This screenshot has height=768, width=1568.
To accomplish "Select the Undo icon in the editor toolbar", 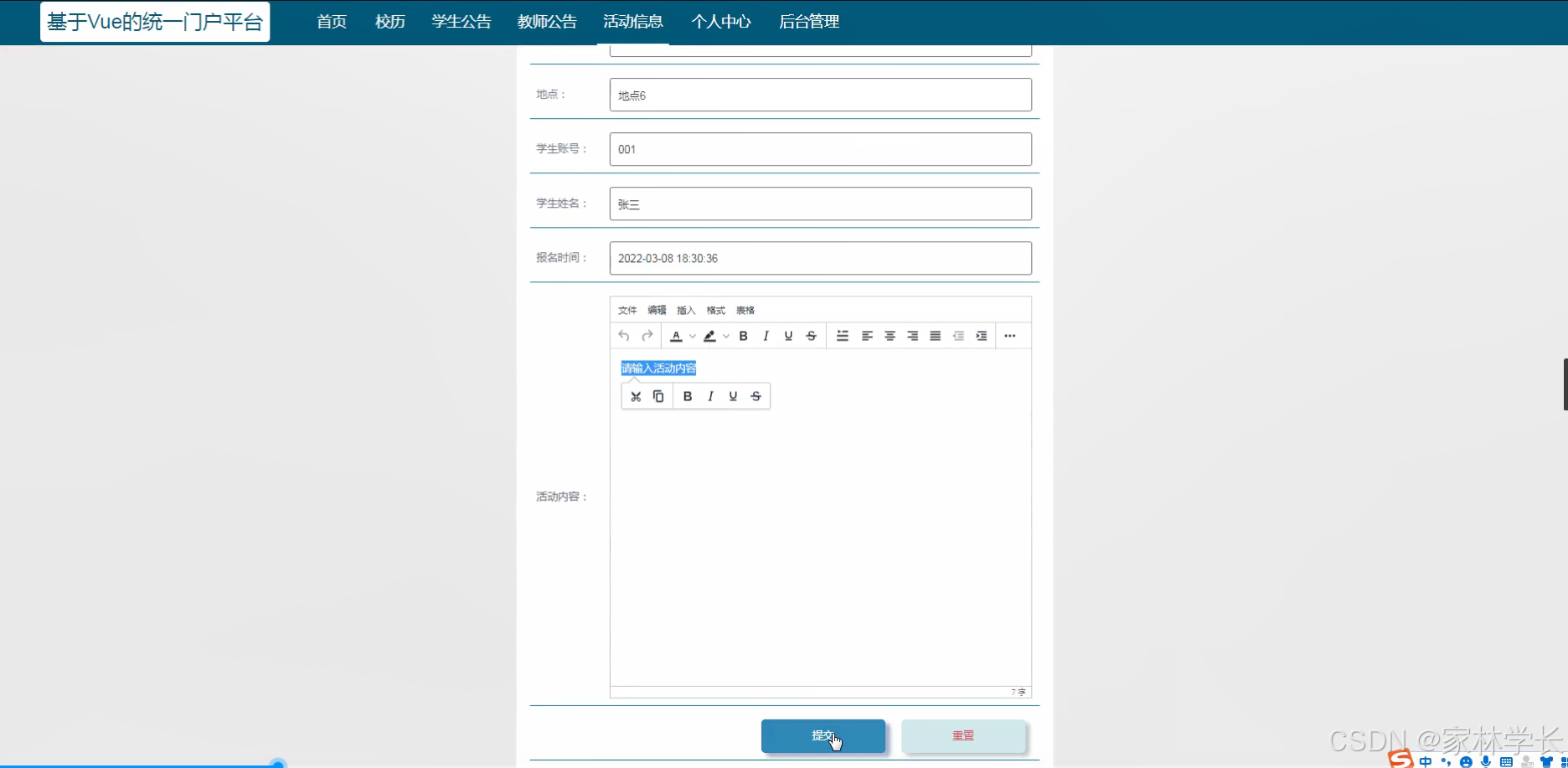I will (623, 335).
